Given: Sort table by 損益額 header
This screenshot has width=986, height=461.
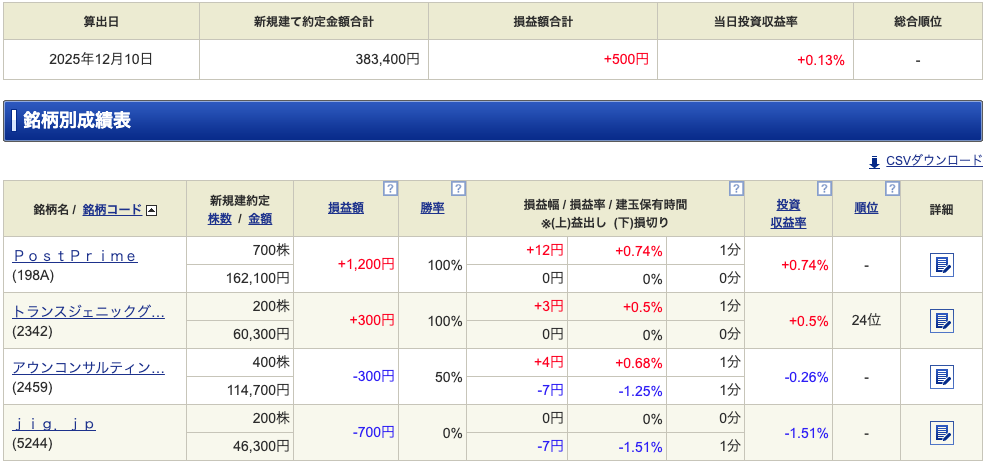Looking at the screenshot, I should coord(345,209).
